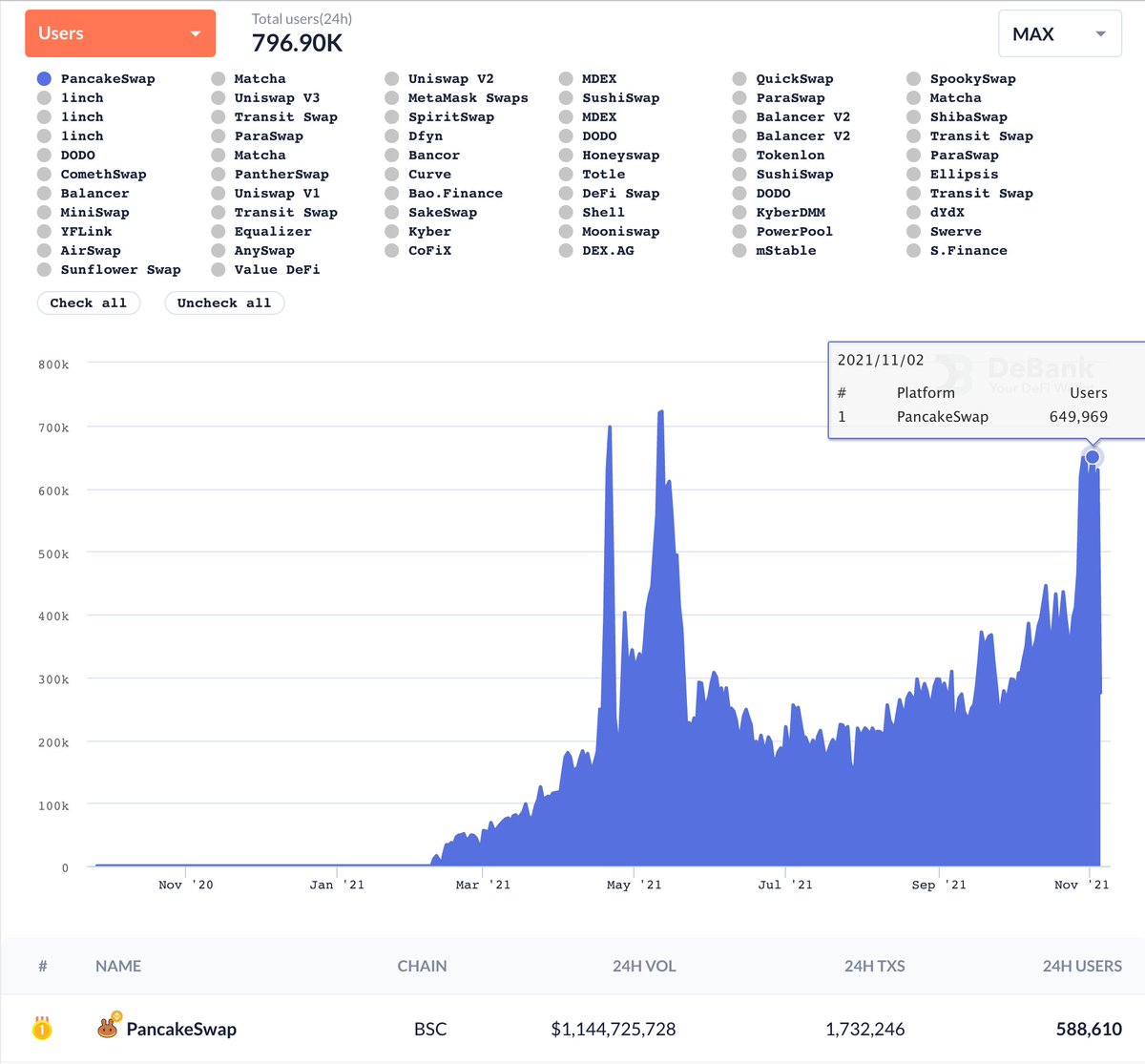Open the MAX time range dropdown
Viewport: 1145px width, 1064px height.
(1059, 33)
